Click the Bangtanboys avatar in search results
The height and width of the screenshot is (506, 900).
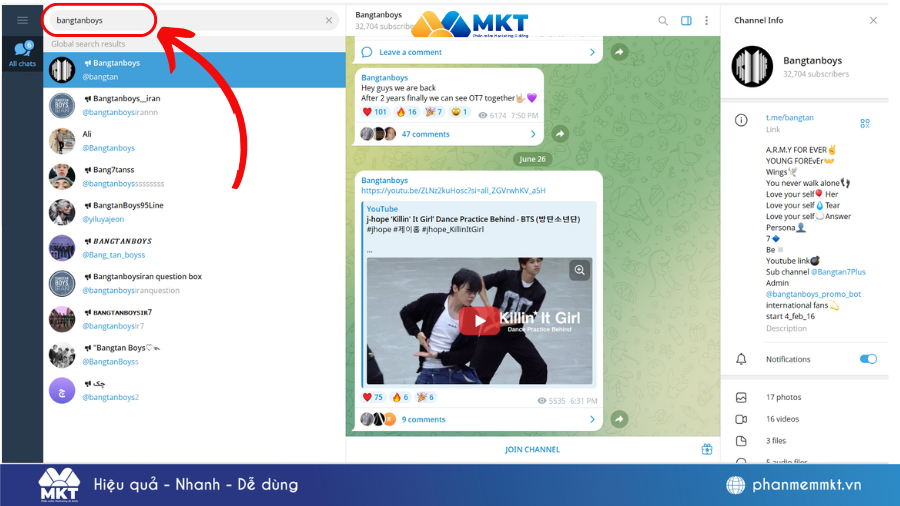pyautogui.click(x=62, y=70)
